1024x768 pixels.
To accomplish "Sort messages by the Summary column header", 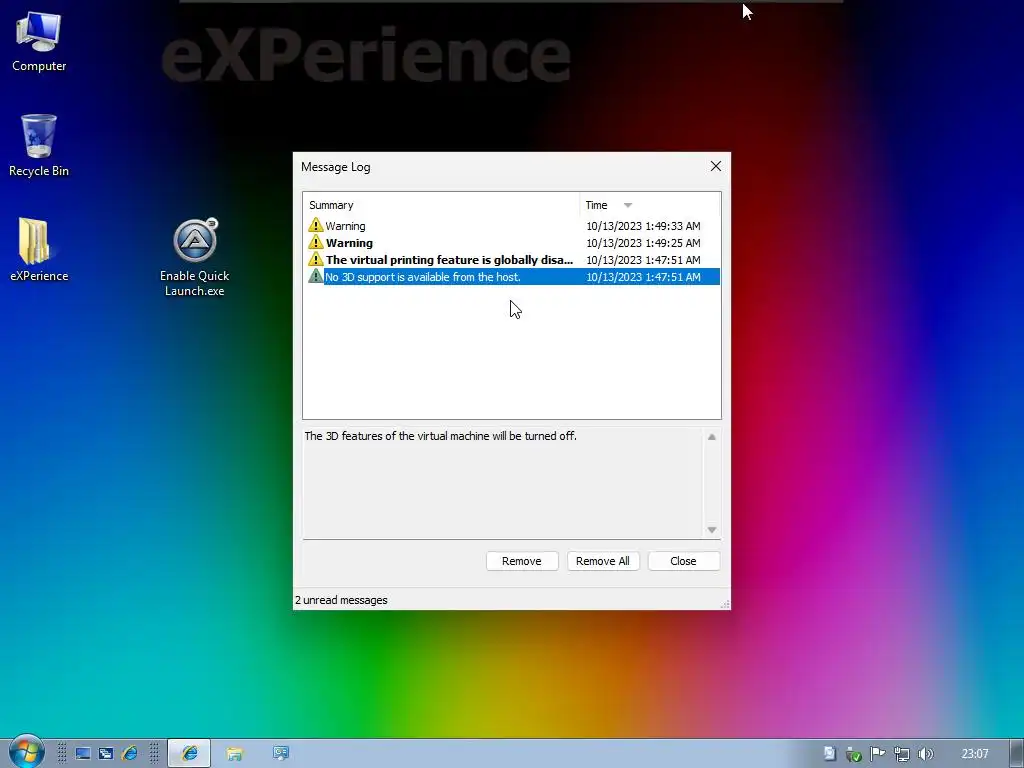I will 441,205.
